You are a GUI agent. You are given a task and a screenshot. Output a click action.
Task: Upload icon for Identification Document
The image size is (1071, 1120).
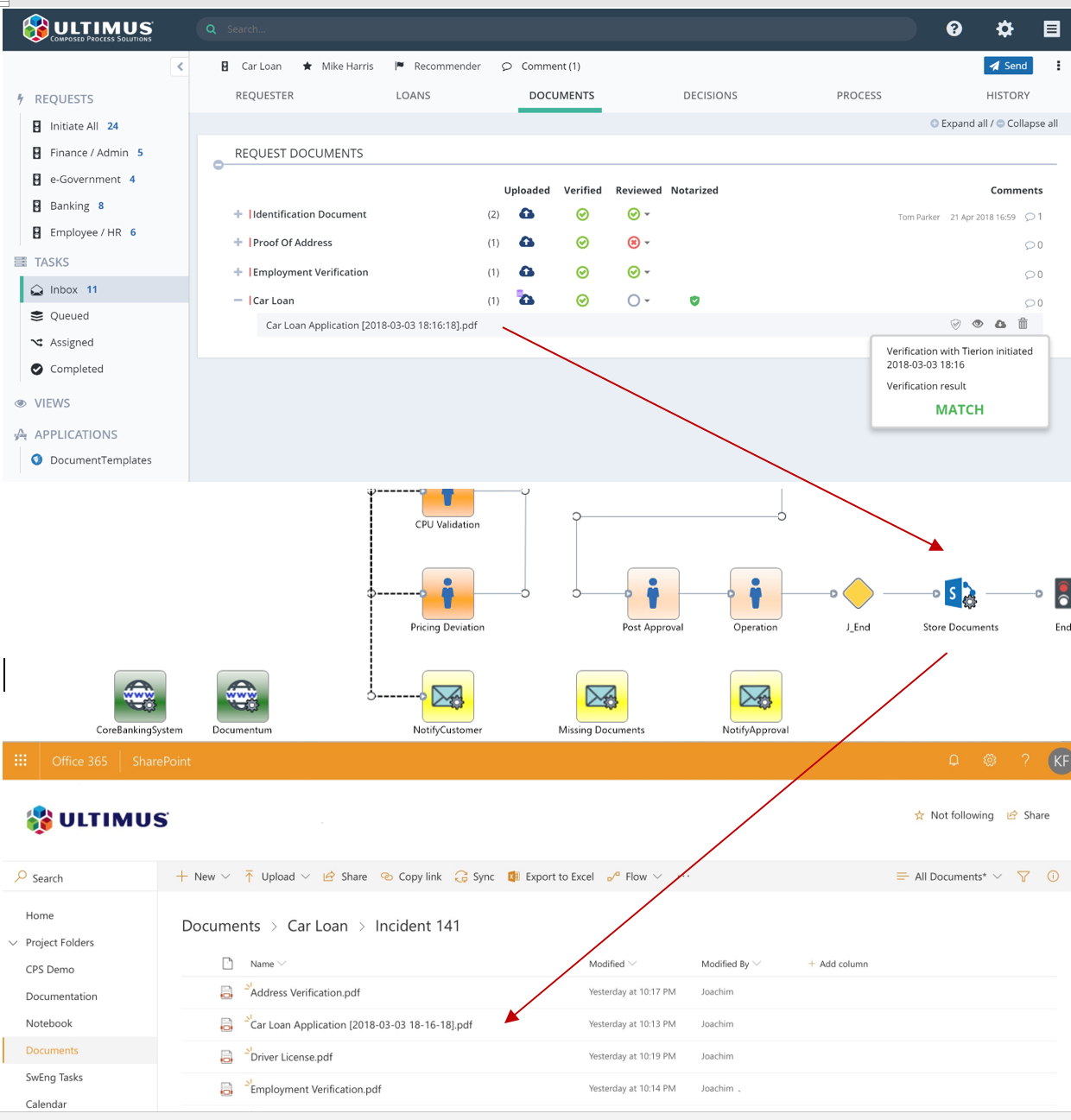[526, 213]
